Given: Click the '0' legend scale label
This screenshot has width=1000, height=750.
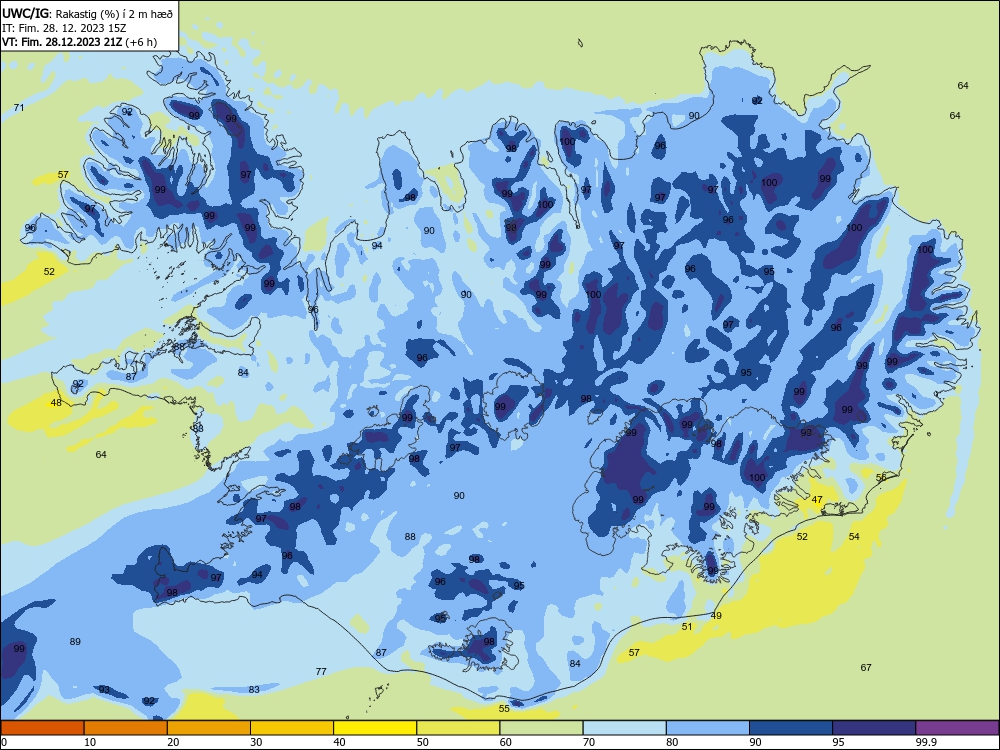Looking at the screenshot, I should tap(4, 742).
